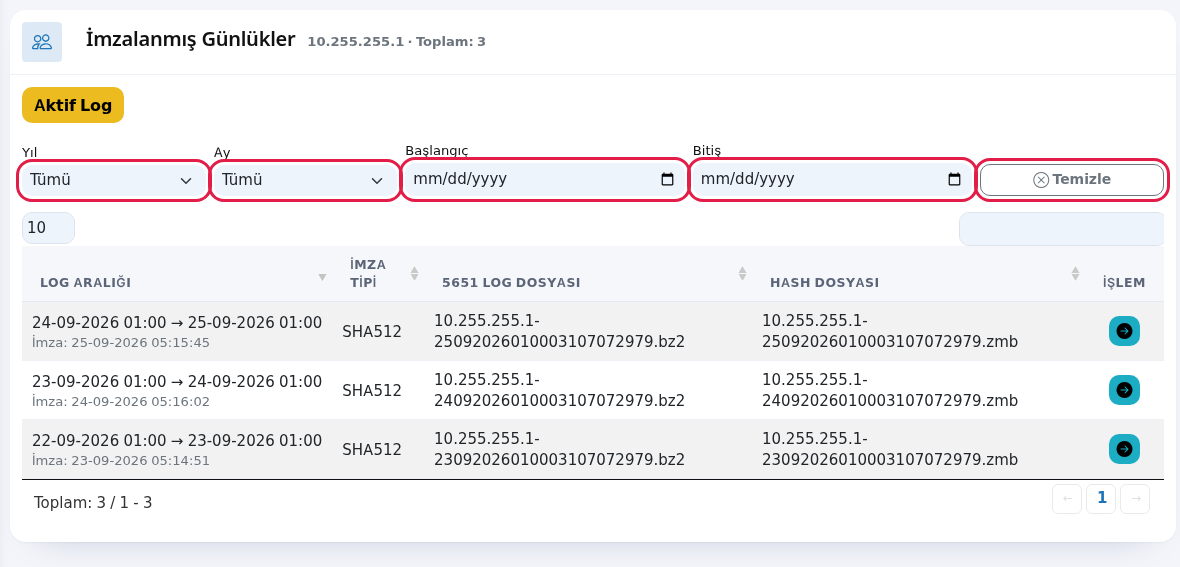Image resolution: width=1180 pixels, height=567 pixels.
Task: Open action for the 22-09-2026 to 23-09-2026 row
Action: pos(1124,449)
